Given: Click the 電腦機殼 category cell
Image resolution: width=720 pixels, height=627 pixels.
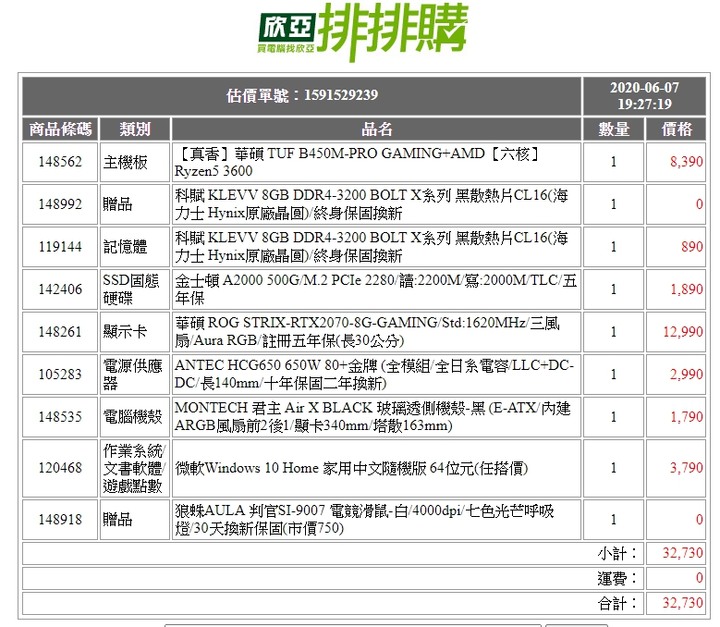Looking at the screenshot, I should point(135,417).
